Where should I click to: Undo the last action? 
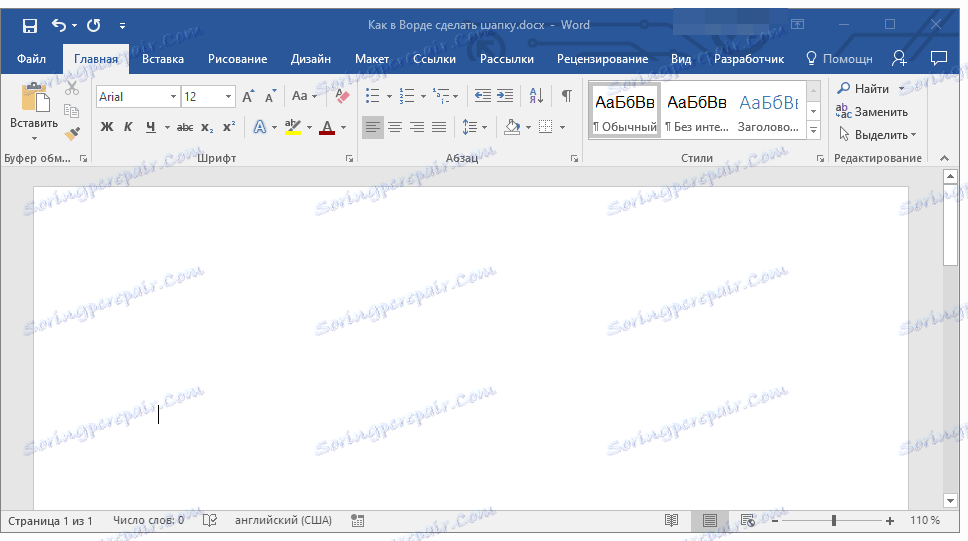click(59, 25)
